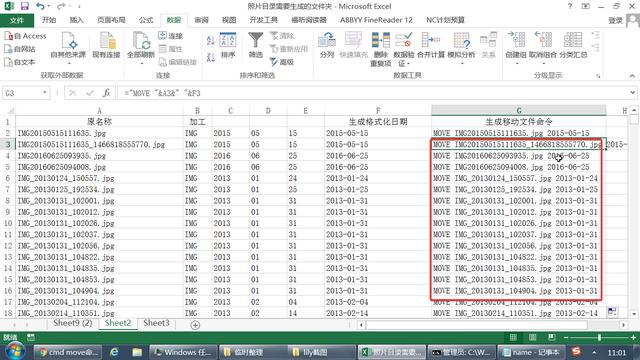Import data from Access

pos(25,36)
